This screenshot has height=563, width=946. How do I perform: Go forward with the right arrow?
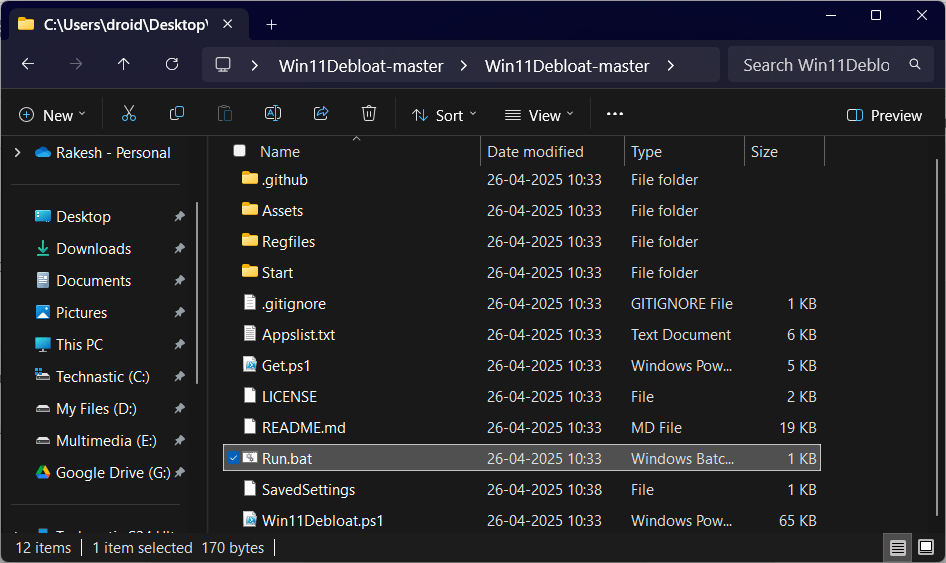tap(75, 64)
